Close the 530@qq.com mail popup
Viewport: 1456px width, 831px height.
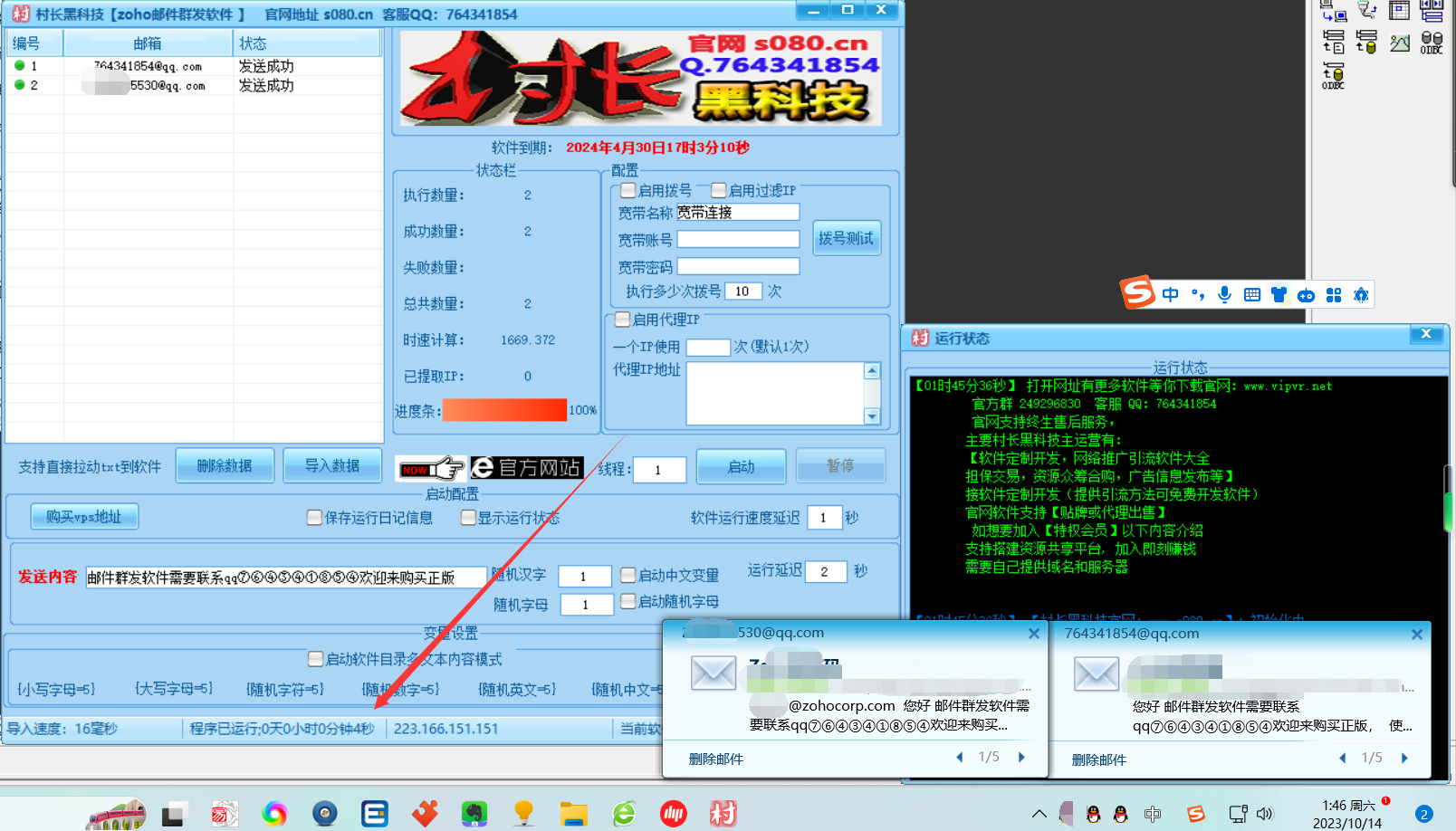1033,634
